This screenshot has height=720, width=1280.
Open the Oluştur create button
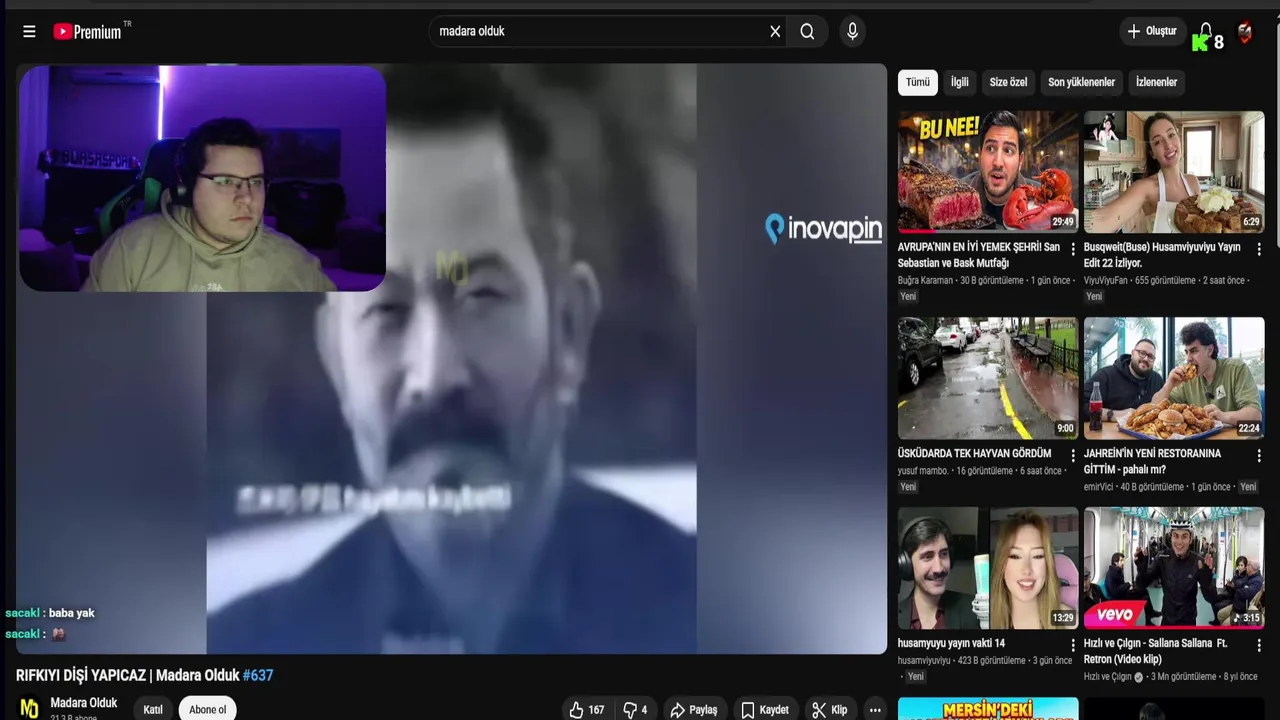tap(1152, 31)
